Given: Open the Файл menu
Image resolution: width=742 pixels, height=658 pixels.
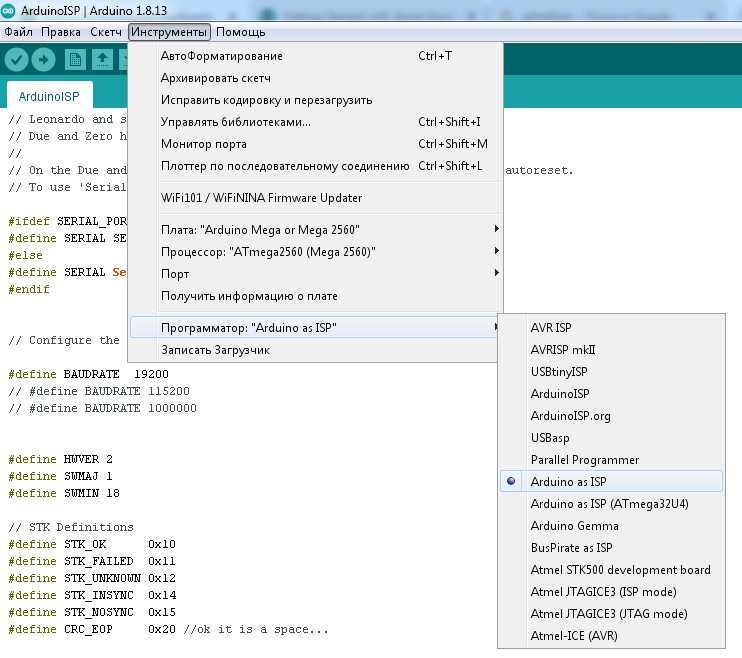Looking at the screenshot, I should point(18,32).
